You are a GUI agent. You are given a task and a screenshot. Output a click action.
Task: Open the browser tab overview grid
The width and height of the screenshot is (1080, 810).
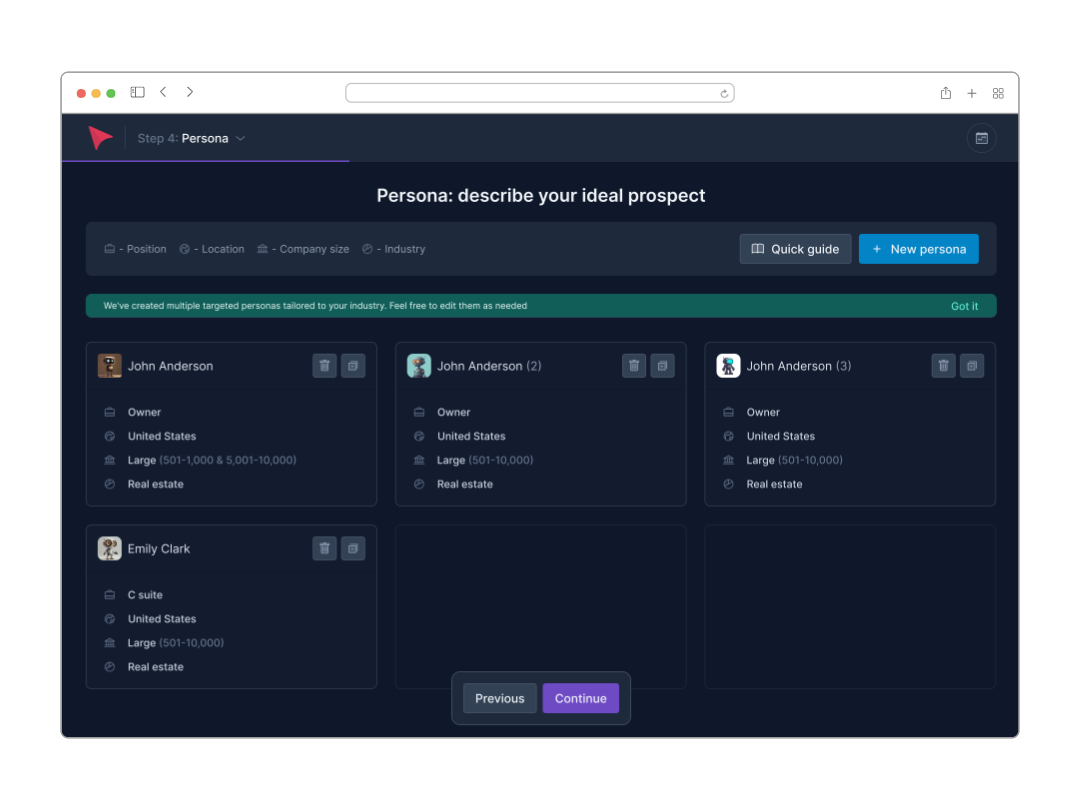[998, 92]
